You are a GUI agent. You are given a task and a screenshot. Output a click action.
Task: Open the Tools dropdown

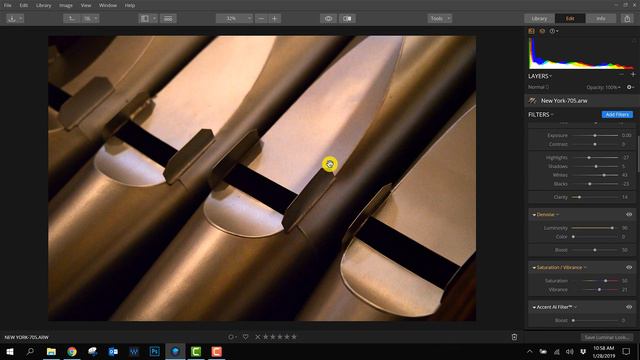pos(440,18)
